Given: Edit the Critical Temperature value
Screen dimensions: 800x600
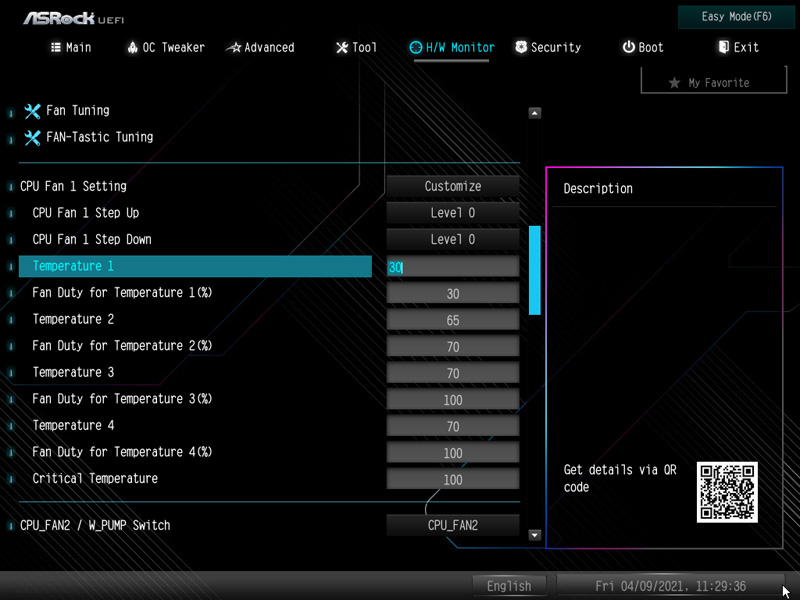Looking at the screenshot, I should (453, 479).
